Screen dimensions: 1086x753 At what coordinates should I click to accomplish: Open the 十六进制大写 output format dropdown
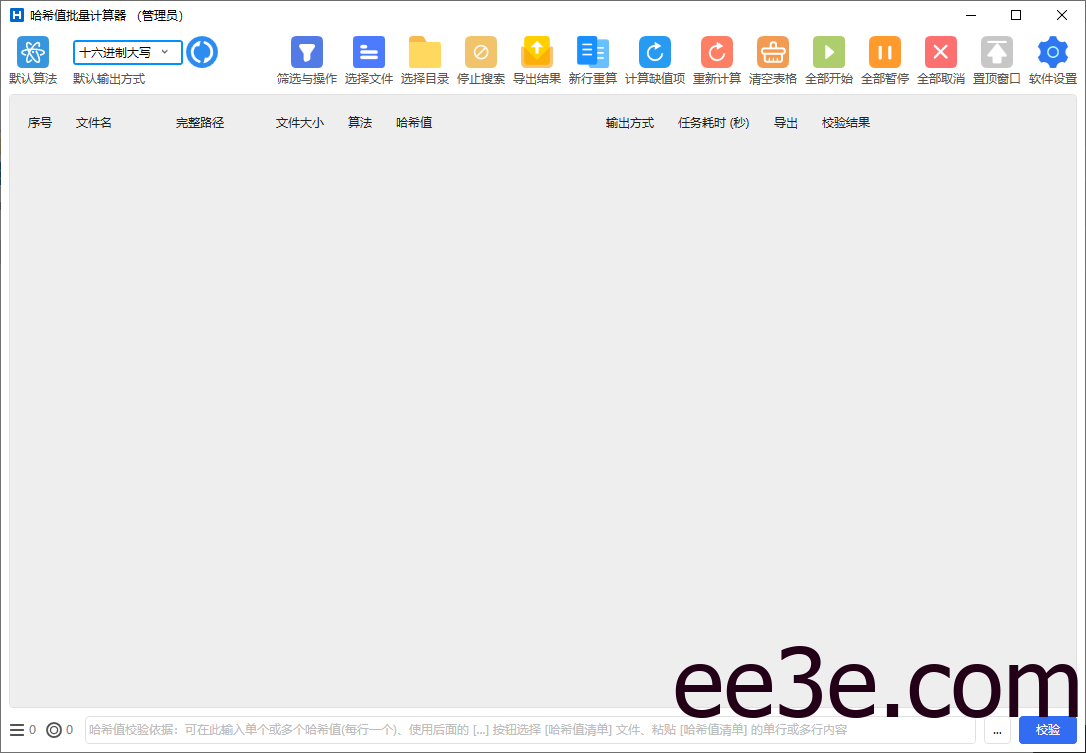125,52
